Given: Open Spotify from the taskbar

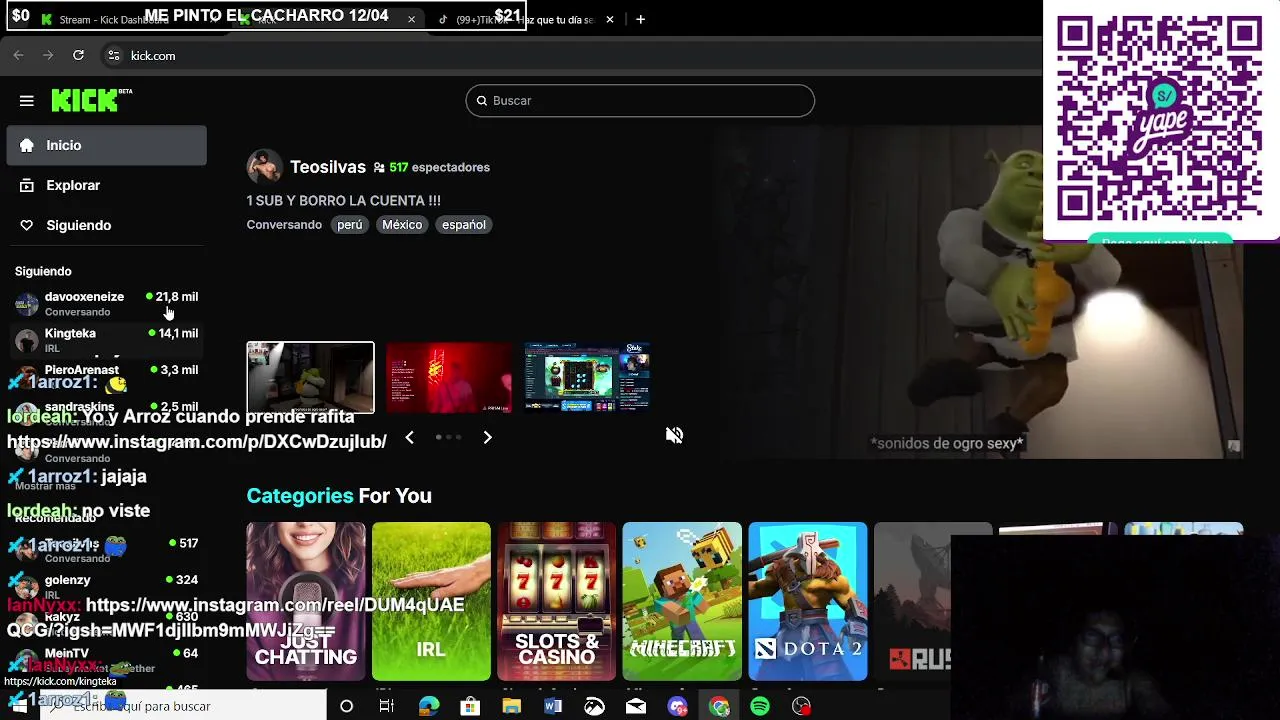Looking at the screenshot, I should [x=760, y=706].
